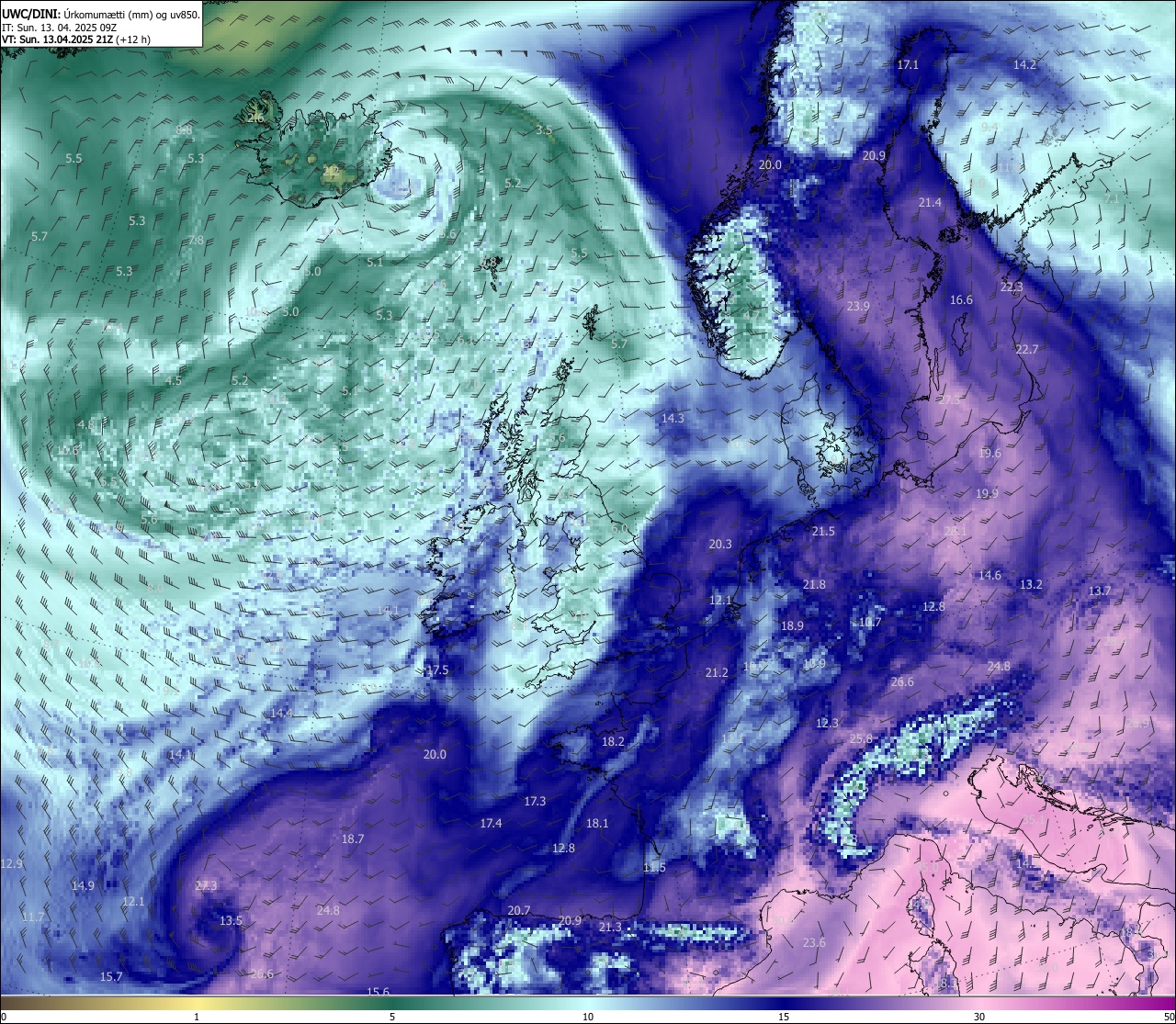Click the 17.1 value over northern Scandinavia

coord(908,65)
